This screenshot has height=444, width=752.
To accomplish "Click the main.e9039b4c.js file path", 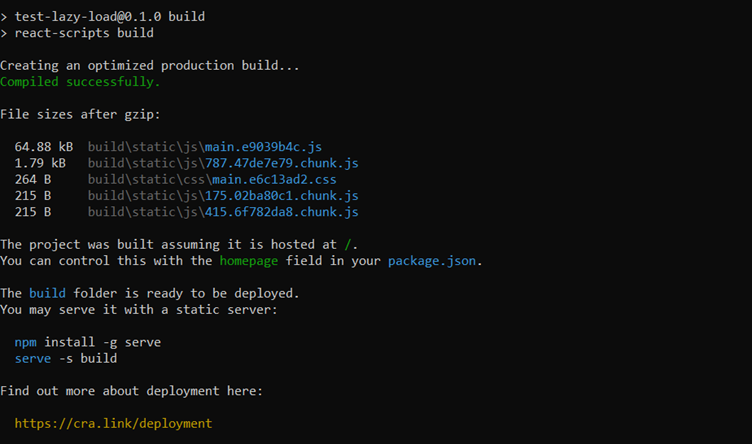I will pyautogui.click(x=205, y=147).
